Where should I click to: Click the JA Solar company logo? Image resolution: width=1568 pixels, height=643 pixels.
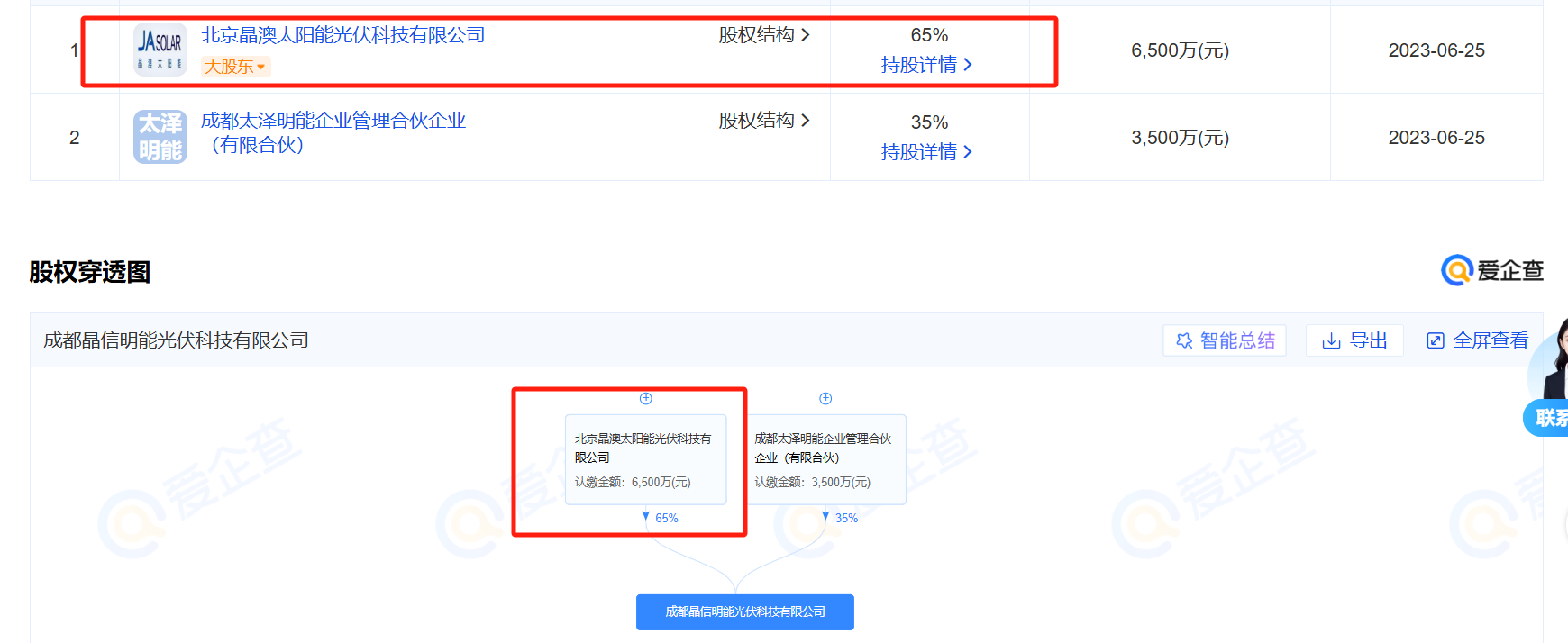point(160,50)
